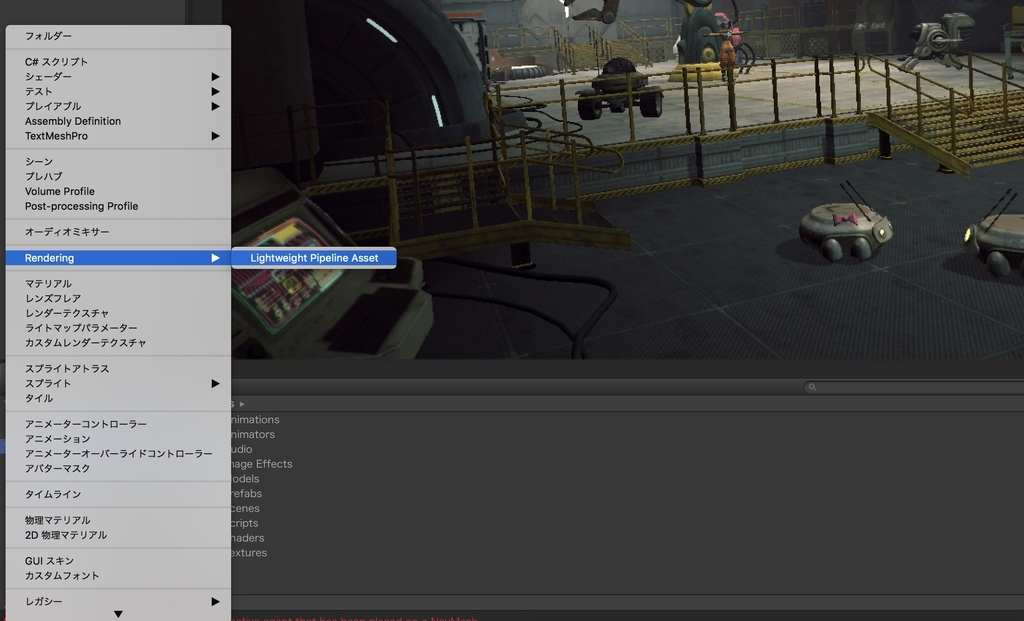Screen dimensions: 1024x621
Task: Click Lightweight Pipeline Asset submenu item
Action: (x=314, y=258)
